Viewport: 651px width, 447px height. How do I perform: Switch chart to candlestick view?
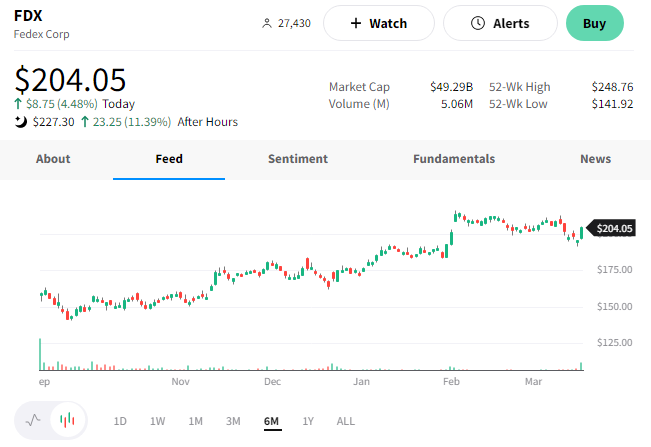(x=67, y=421)
